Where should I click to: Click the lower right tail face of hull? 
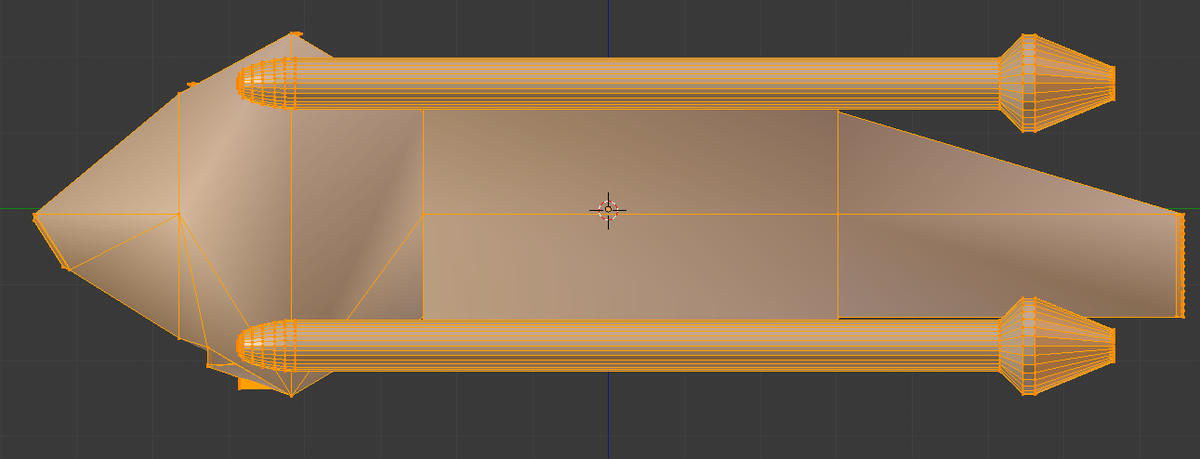(x=1000, y=265)
